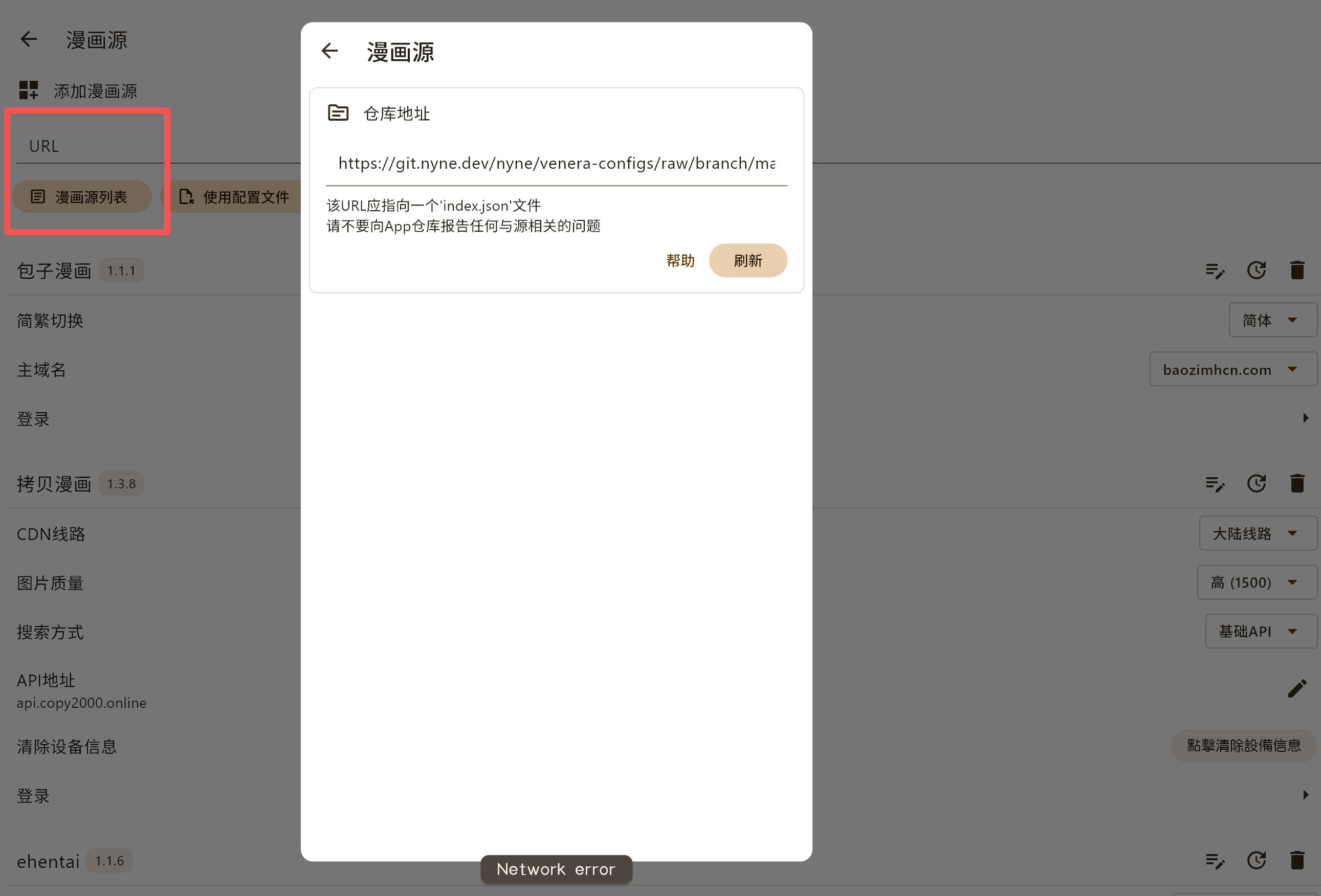Screen dimensions: 1321x896
Task: Open the edit icon for 拷贝漫画
Action: pyautogui.click(x=1215, y=484)
